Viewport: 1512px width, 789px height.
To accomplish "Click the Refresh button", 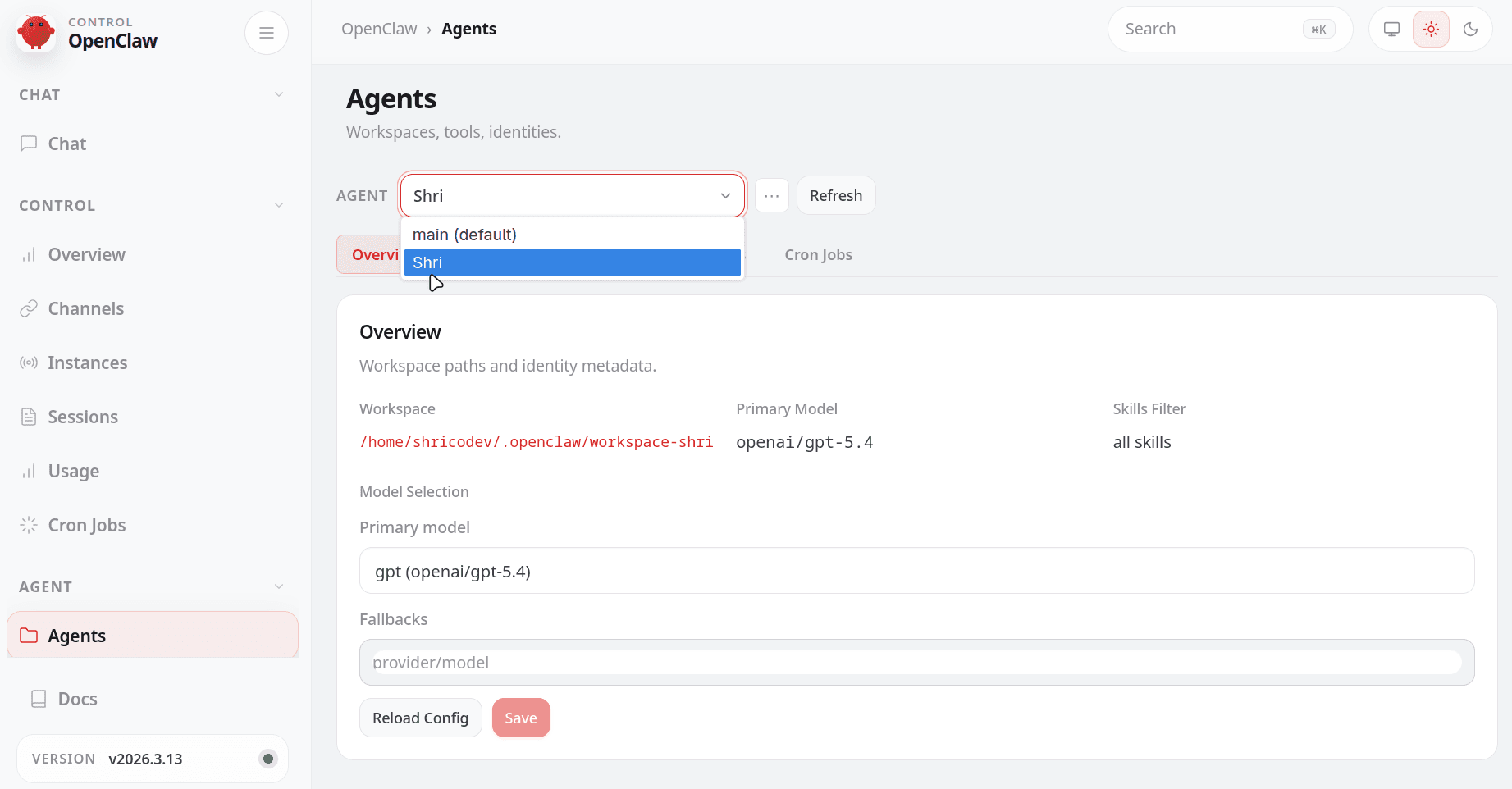I will (836, 196).
